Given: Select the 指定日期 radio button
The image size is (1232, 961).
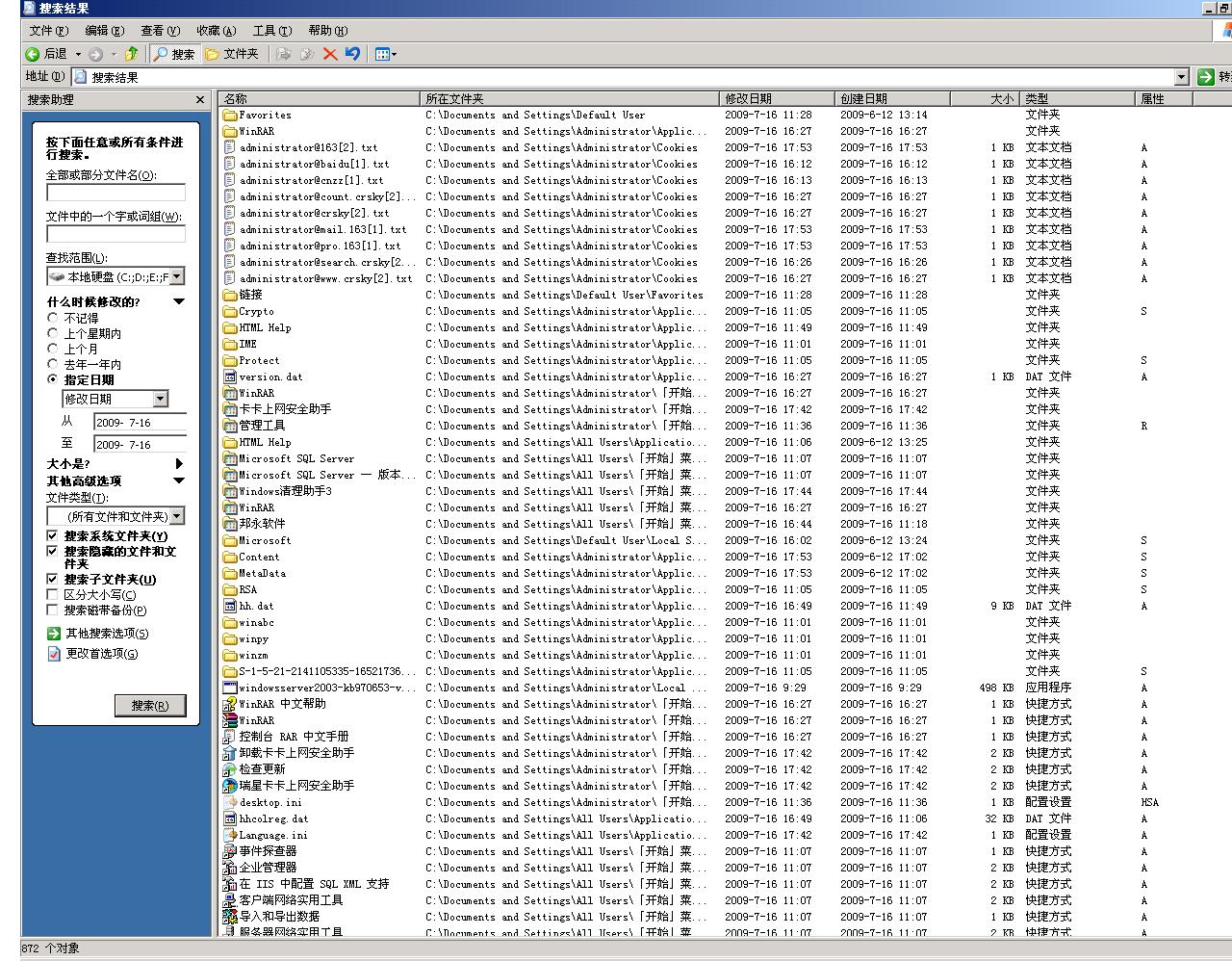Looking at the screenshot, I should pos(53,379).
